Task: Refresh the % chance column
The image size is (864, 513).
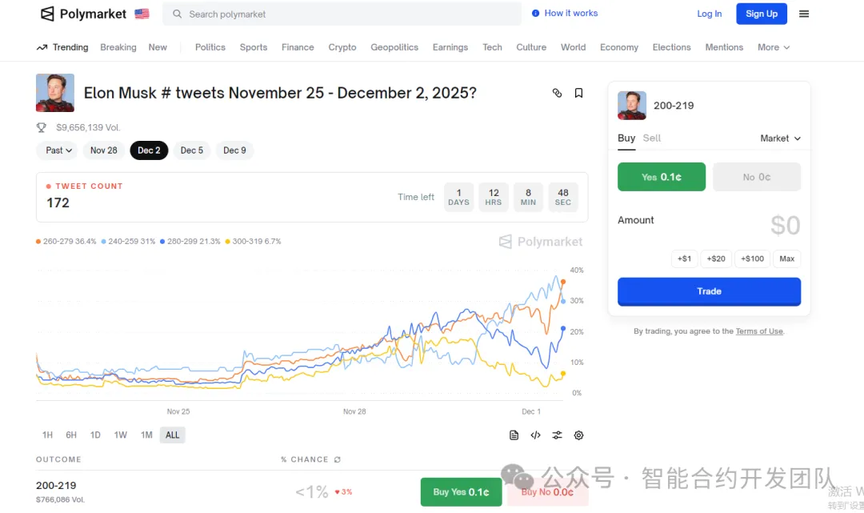Action: click(337, 460)
